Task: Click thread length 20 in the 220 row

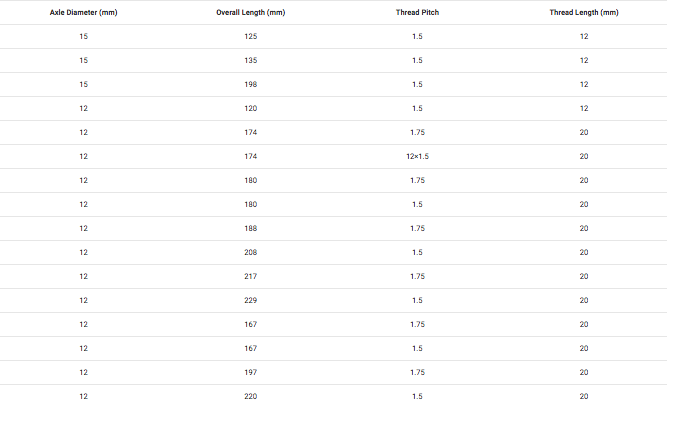Action: click(x=584, y=396)
